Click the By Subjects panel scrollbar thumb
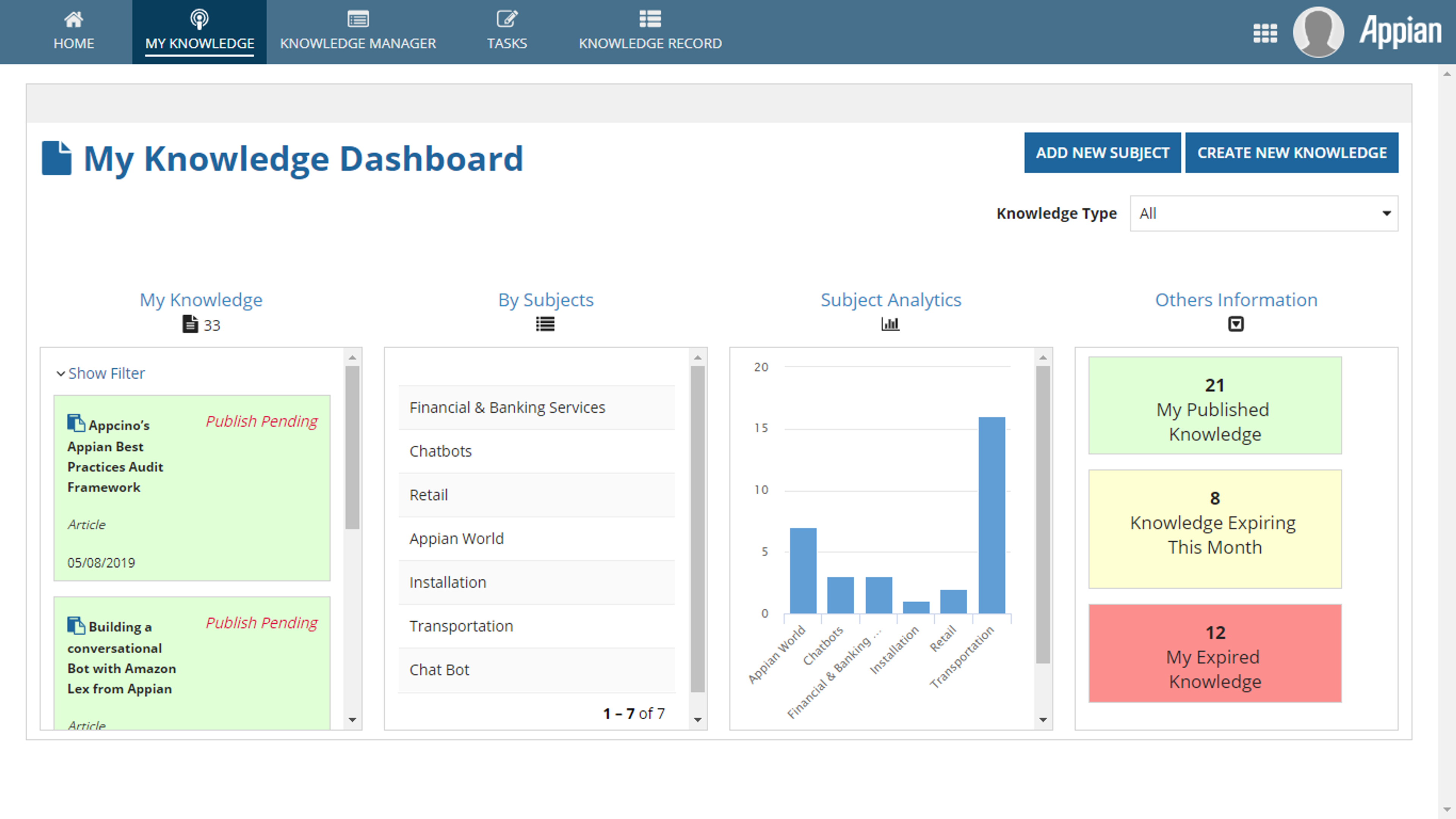This screenshot has width=1456, height=819. click(x=698, y=529)
